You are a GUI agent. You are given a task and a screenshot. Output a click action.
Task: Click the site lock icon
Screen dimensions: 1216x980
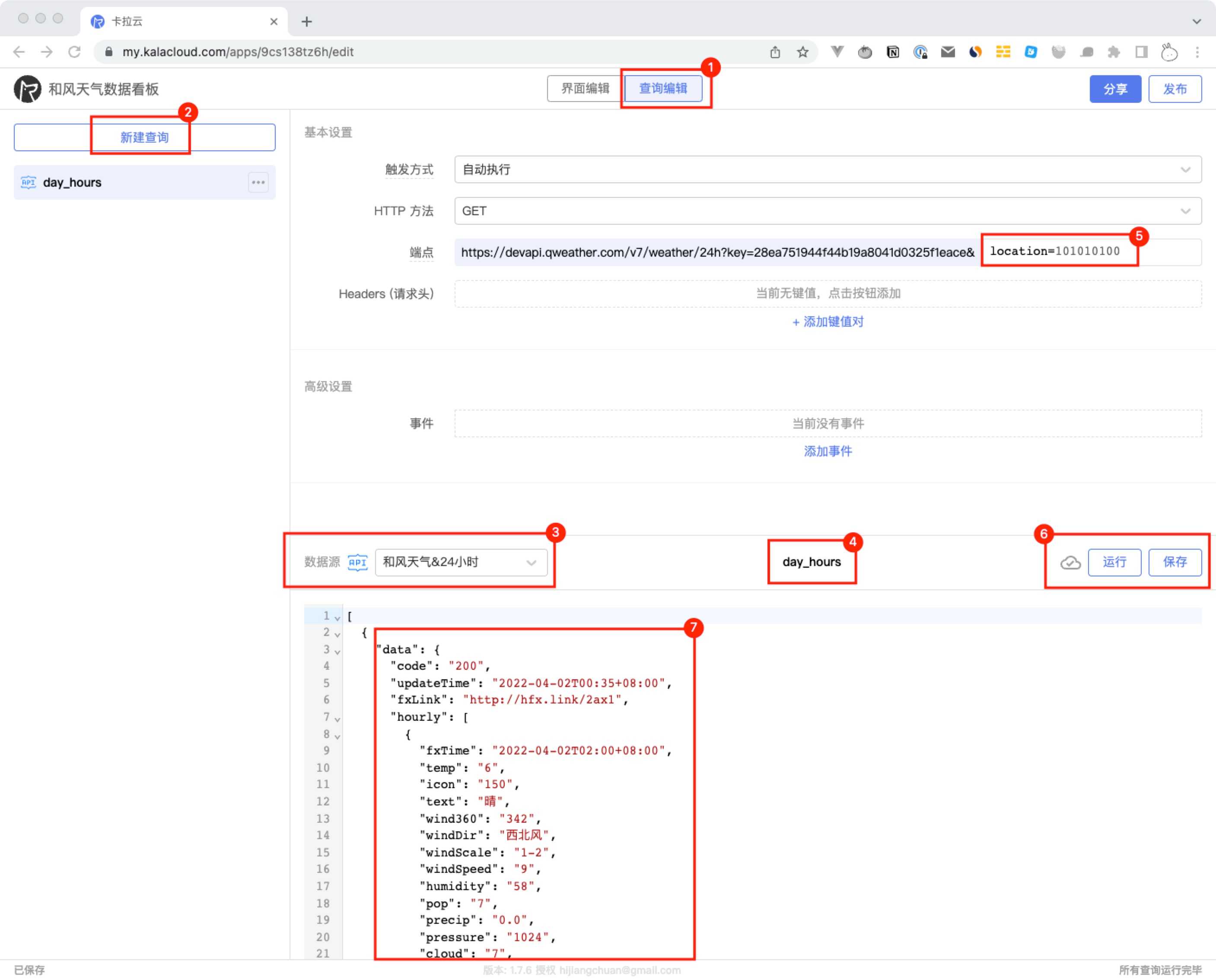[109, 52]
